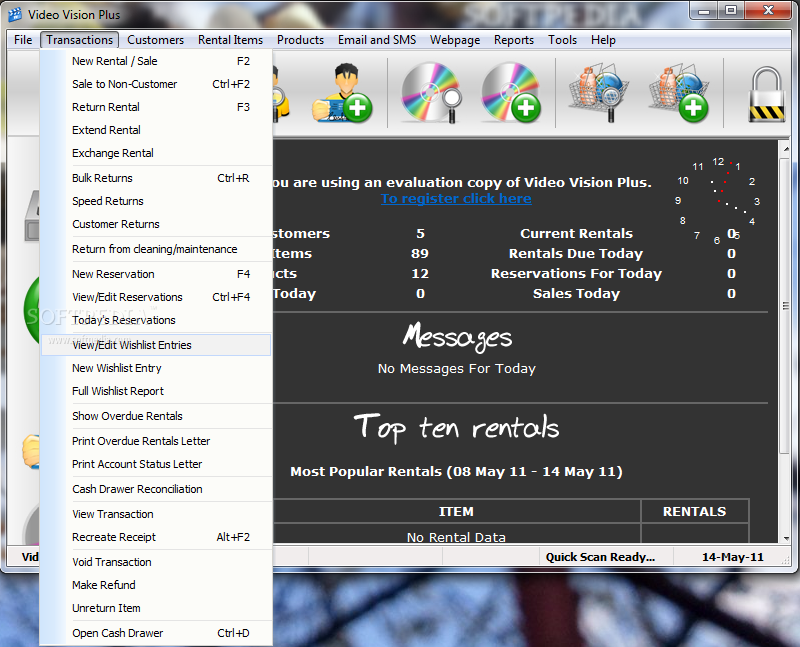Click the RENTALS column header
Screen dimensions: 800x647
(694, 511)
